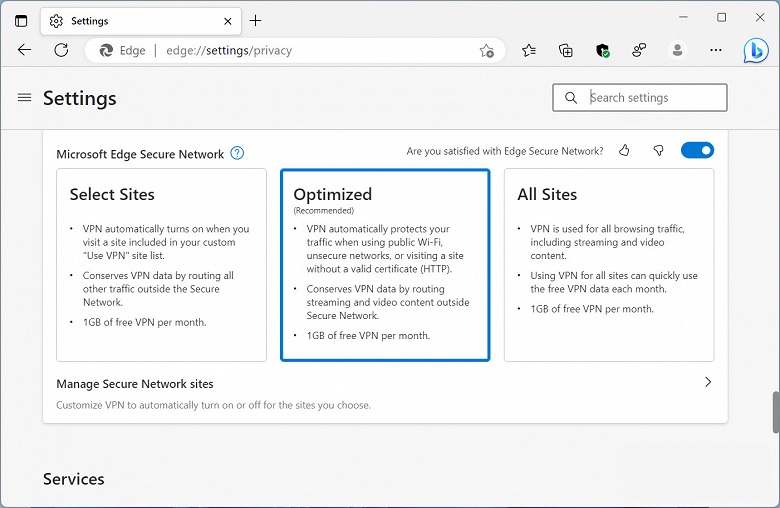Open the Favorites list icon
Image resolution: width=780 pixels, height=508 pixels.
(529, 50)
